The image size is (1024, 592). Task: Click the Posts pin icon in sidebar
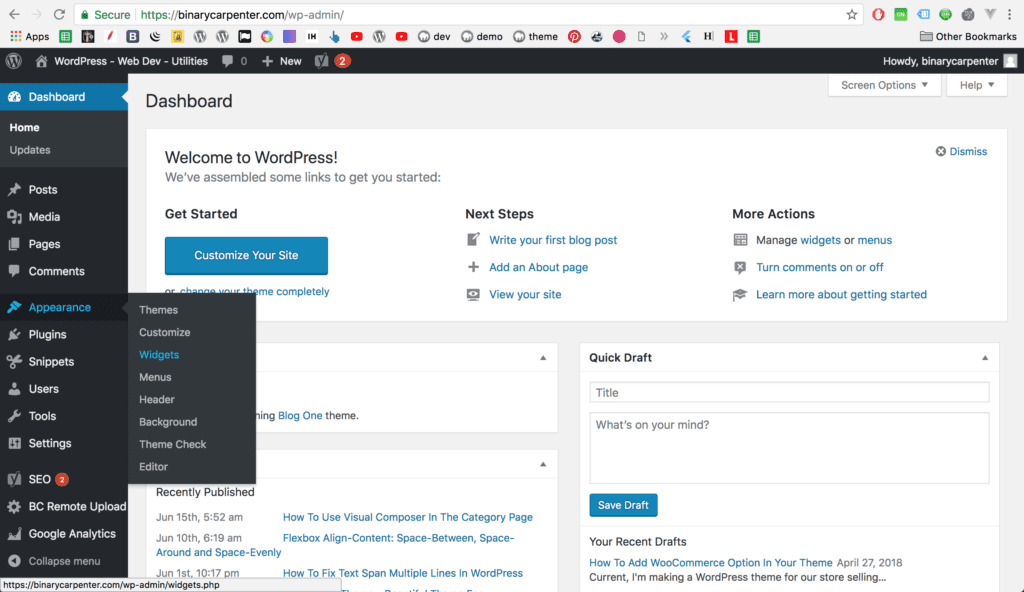pyautogui.click(x=14, y=189)
